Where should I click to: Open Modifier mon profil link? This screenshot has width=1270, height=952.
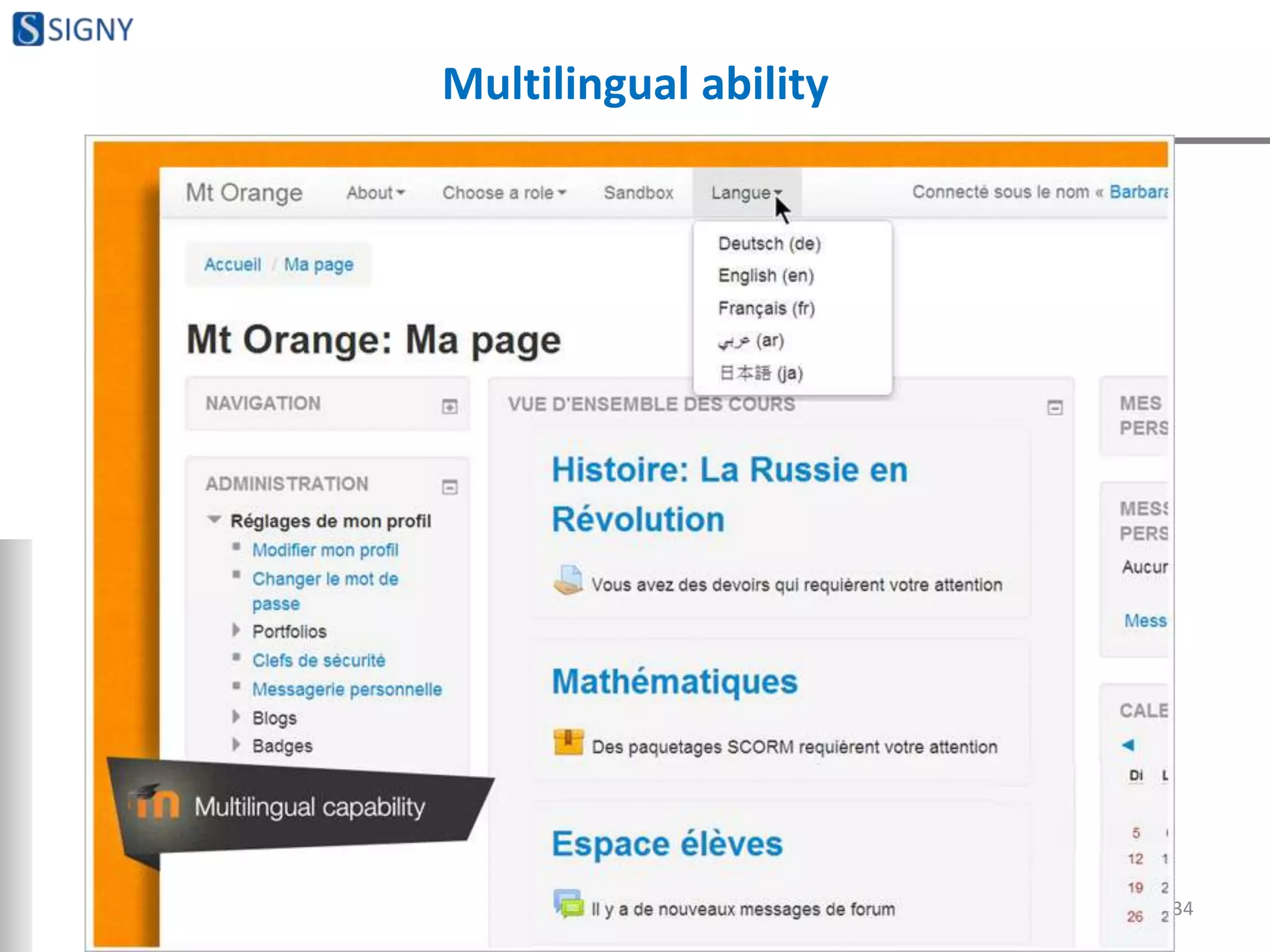[326, 550]
